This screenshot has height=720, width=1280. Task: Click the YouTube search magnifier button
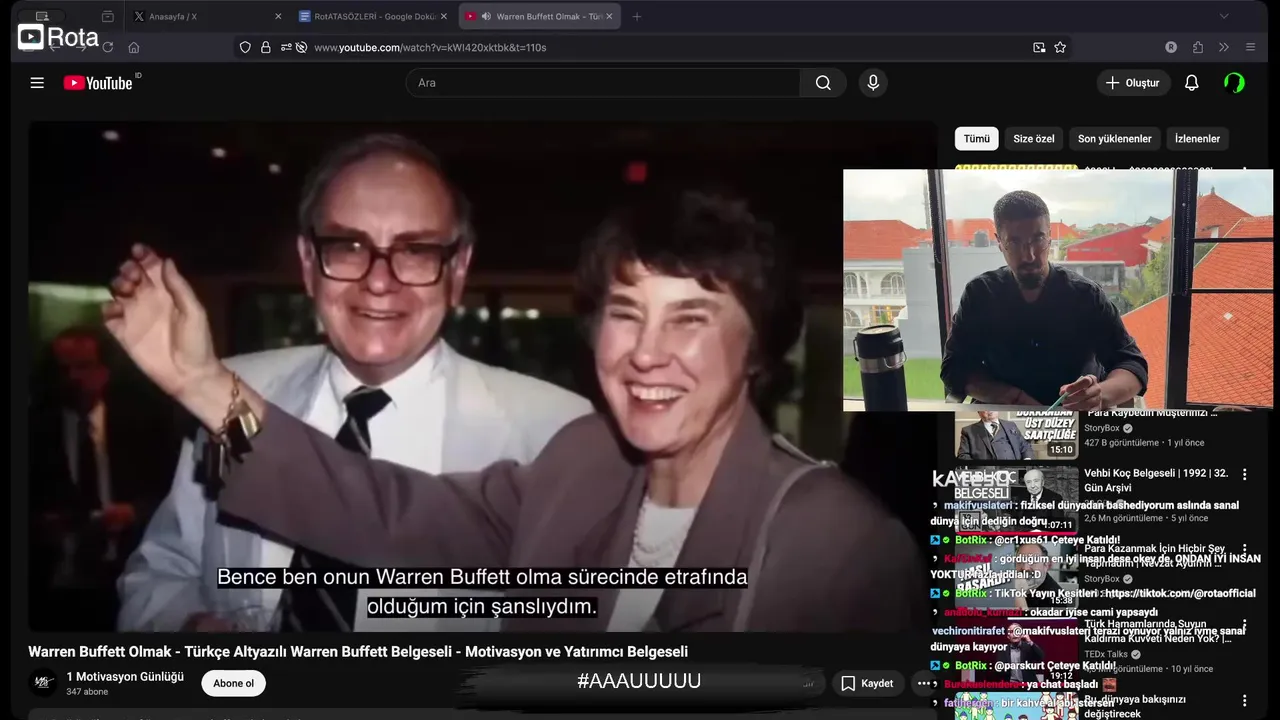click(823, 83)
